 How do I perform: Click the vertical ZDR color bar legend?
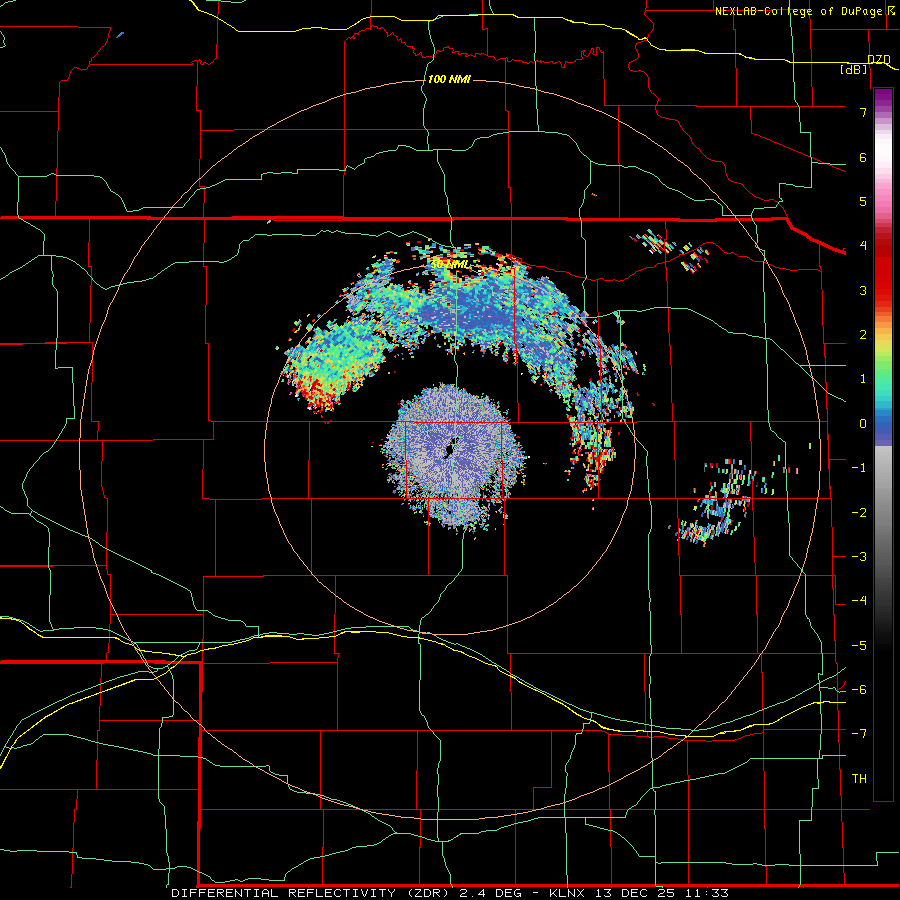883,444
